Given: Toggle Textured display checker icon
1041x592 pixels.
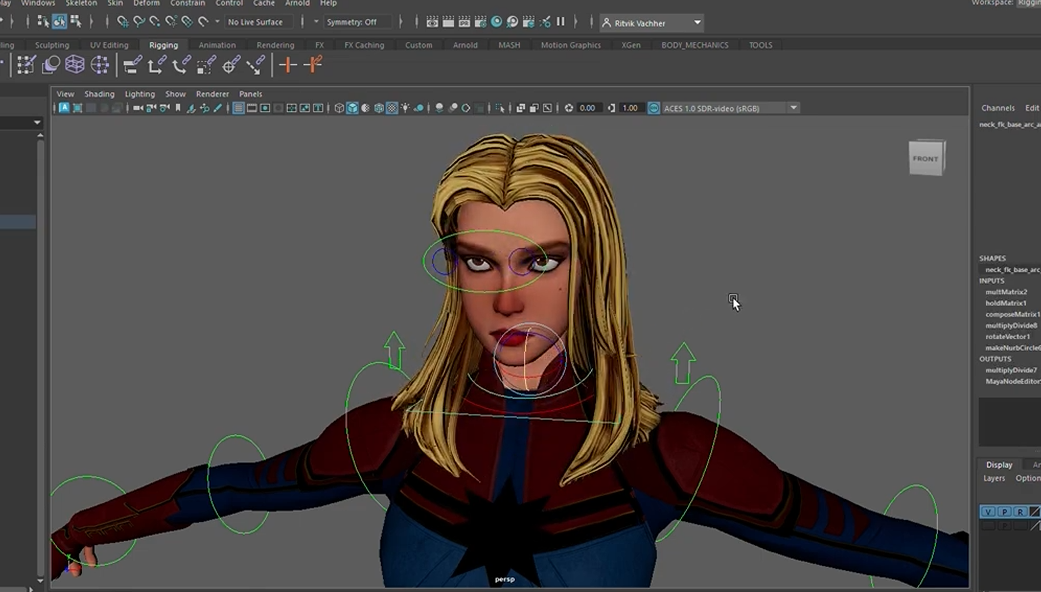Looking at the screenshot, I should (x=392, y=108).
